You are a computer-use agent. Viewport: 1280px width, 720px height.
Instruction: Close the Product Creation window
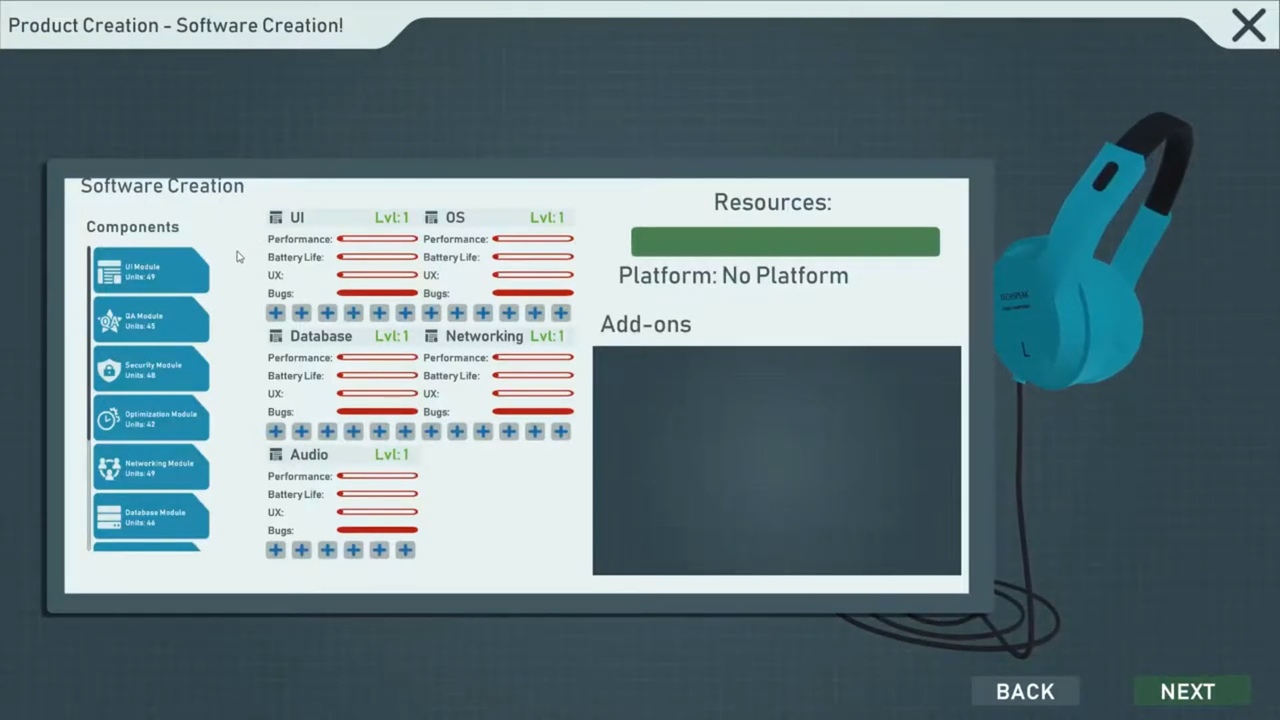tap(1248, 25)
